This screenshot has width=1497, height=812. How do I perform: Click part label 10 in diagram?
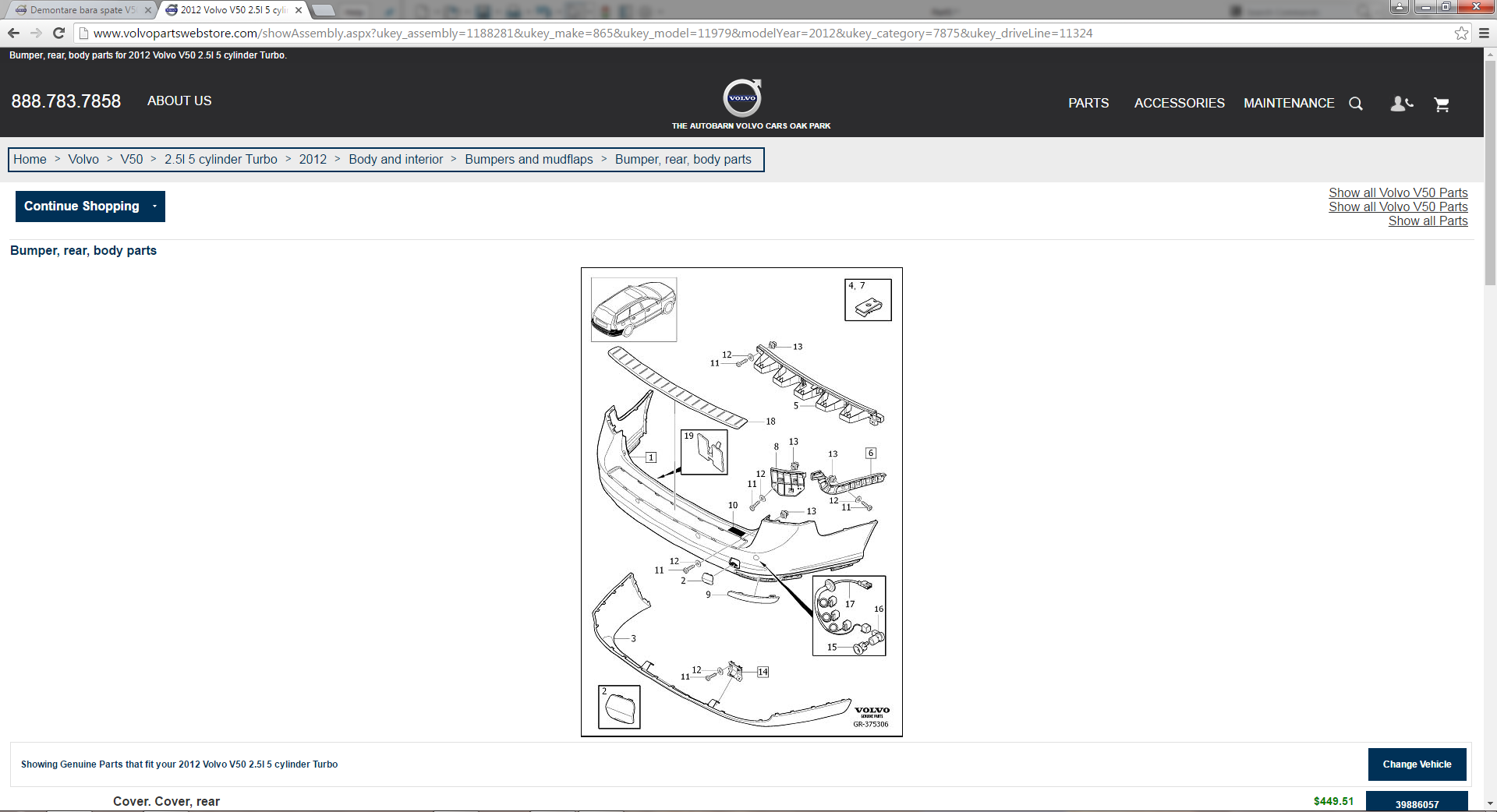point(733,505)
